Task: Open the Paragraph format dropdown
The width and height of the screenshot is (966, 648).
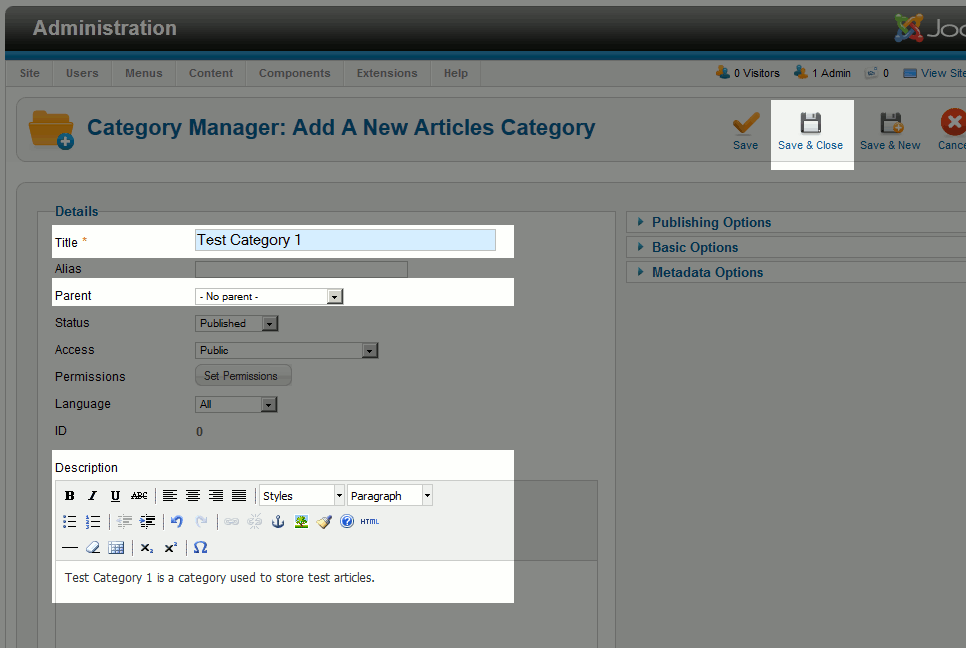Action: 390,496
